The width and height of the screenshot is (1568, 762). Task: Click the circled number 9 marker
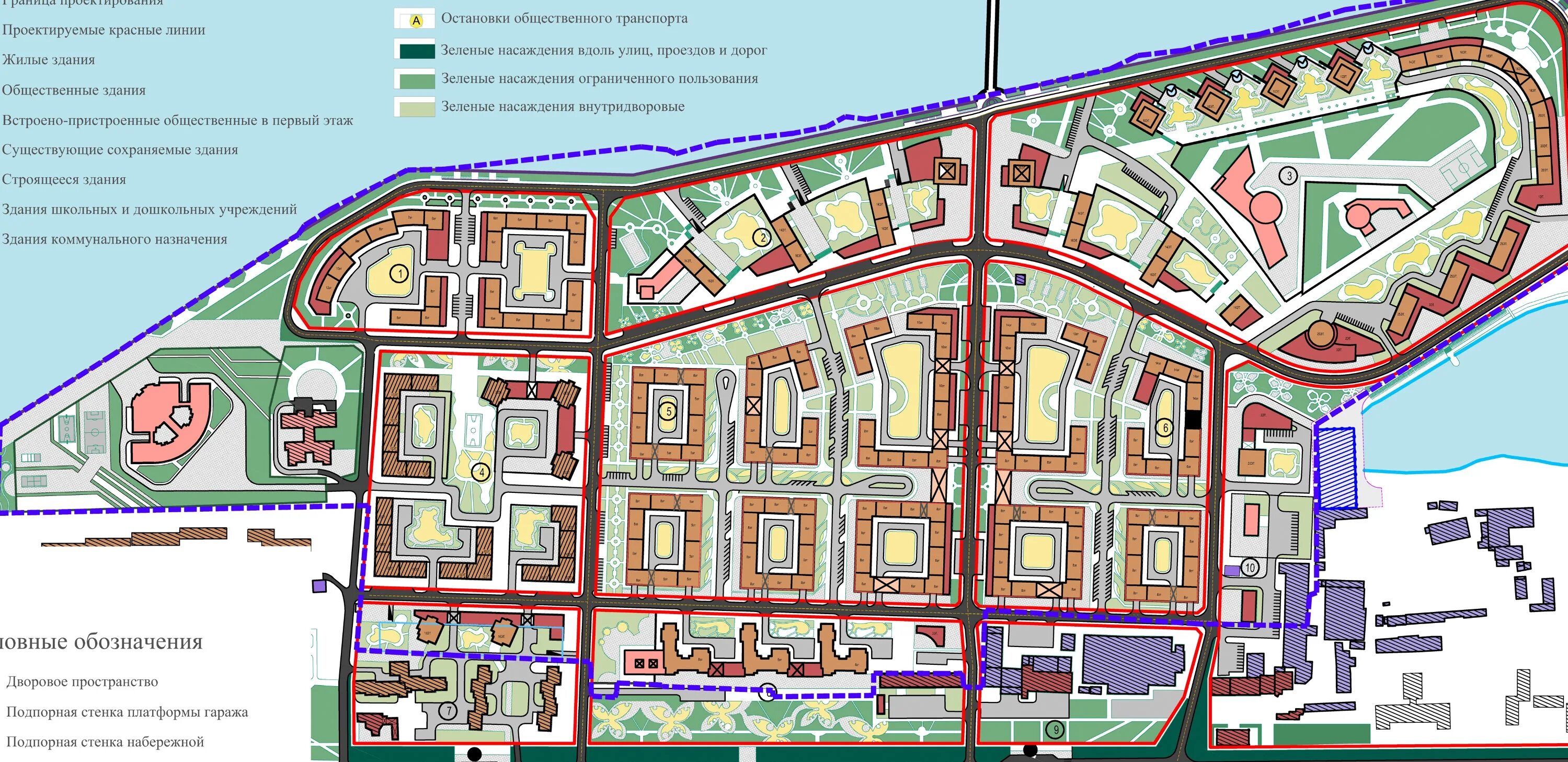click(1056, 729)
